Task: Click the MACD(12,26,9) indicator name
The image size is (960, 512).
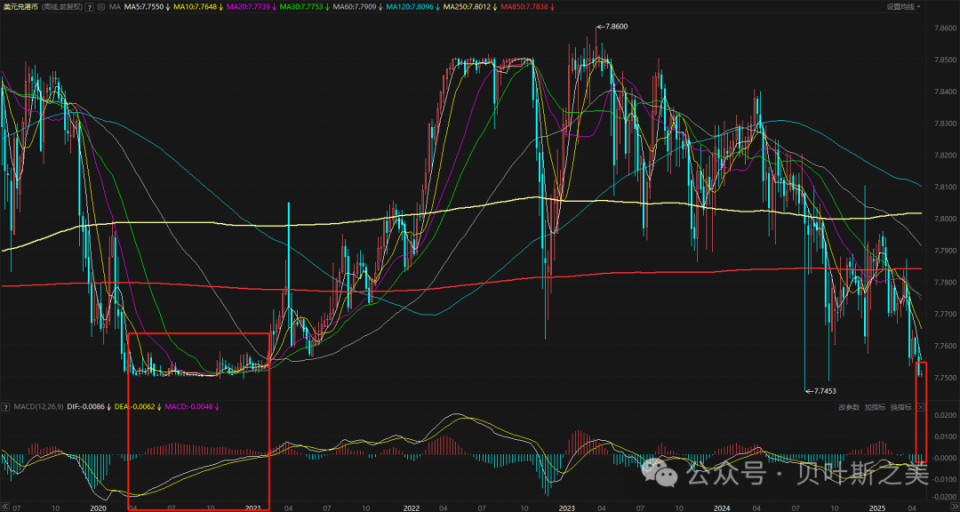Action: [36, 407]
